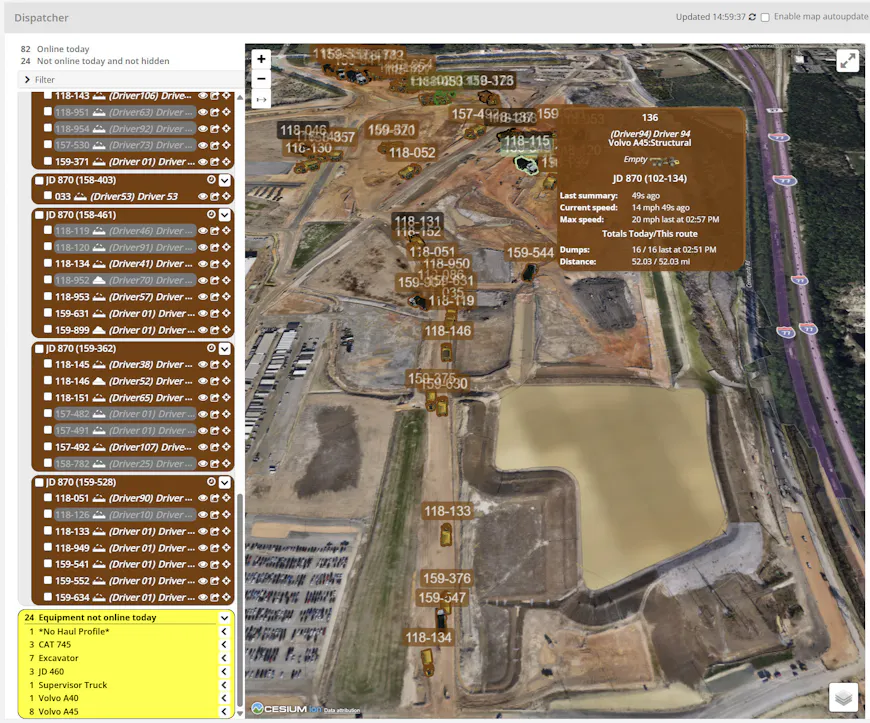Click the 118-146 map label
870x723 pixels.
(447, 331)
